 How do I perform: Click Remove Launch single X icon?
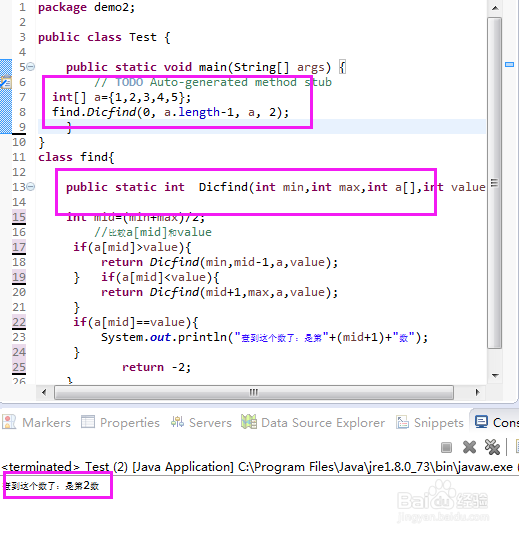(x=469, y=447)
